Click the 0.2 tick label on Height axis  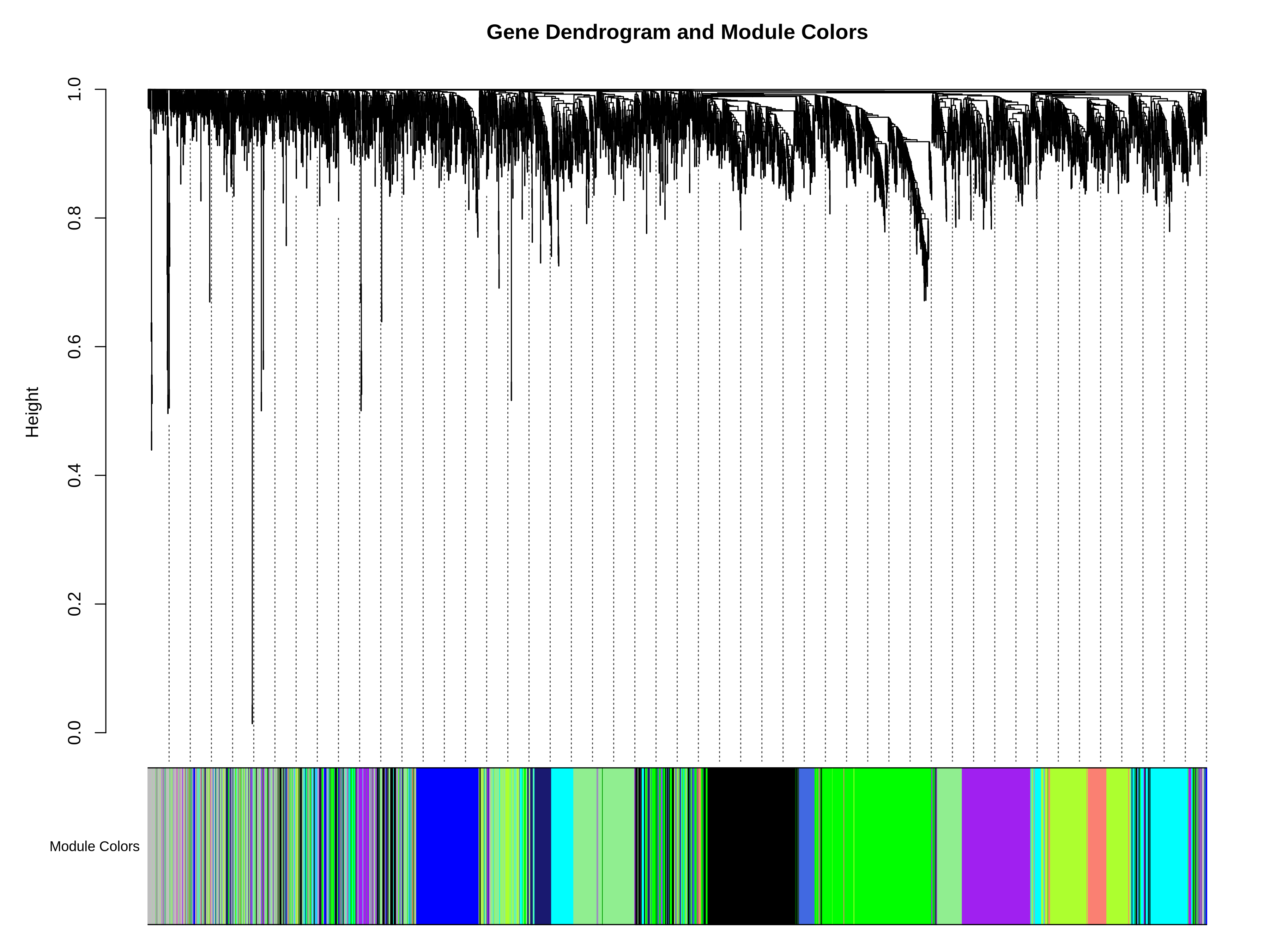[x=75, y=604]
